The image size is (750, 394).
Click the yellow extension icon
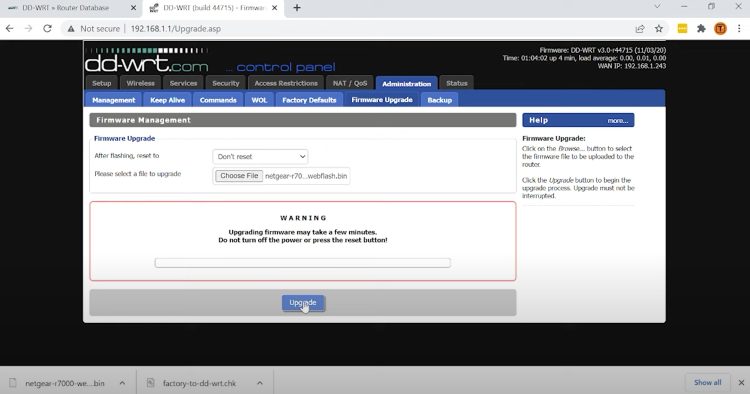683,29
